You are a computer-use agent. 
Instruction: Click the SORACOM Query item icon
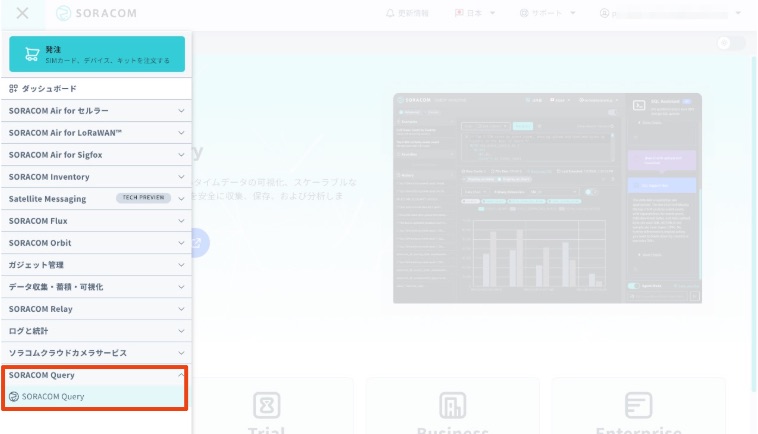coord(14,396)
